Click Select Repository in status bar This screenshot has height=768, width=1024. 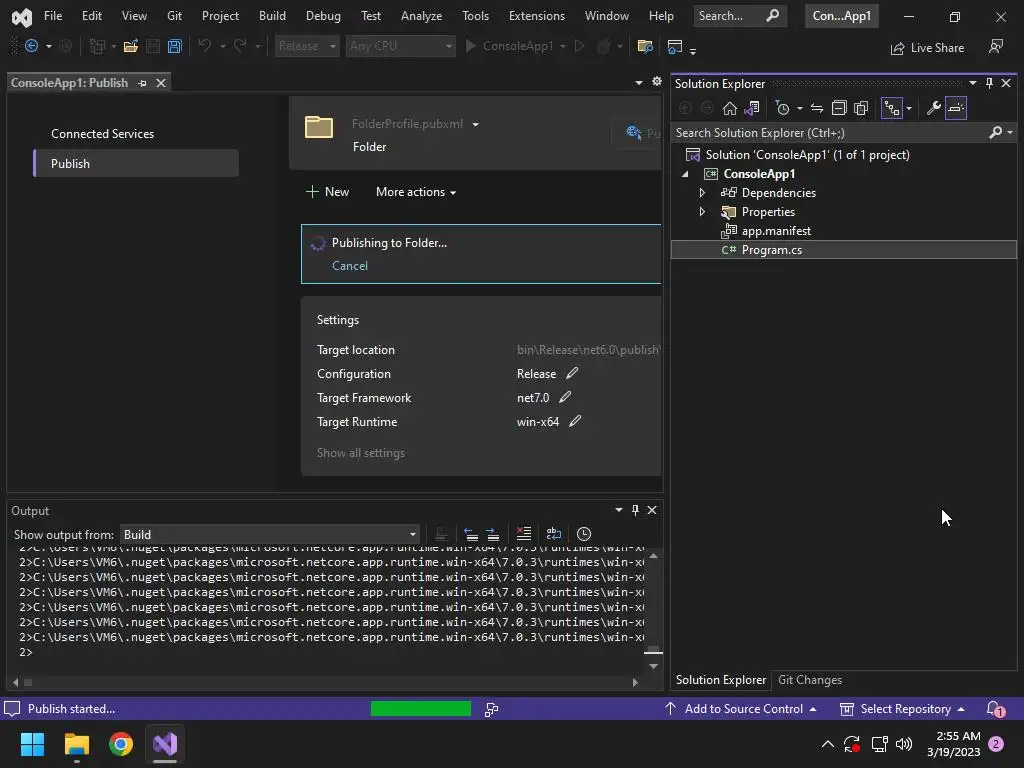tap(902, 709)
